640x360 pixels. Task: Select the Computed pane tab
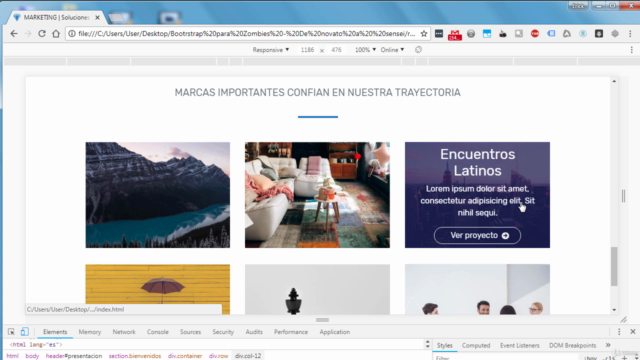[476, 345]
